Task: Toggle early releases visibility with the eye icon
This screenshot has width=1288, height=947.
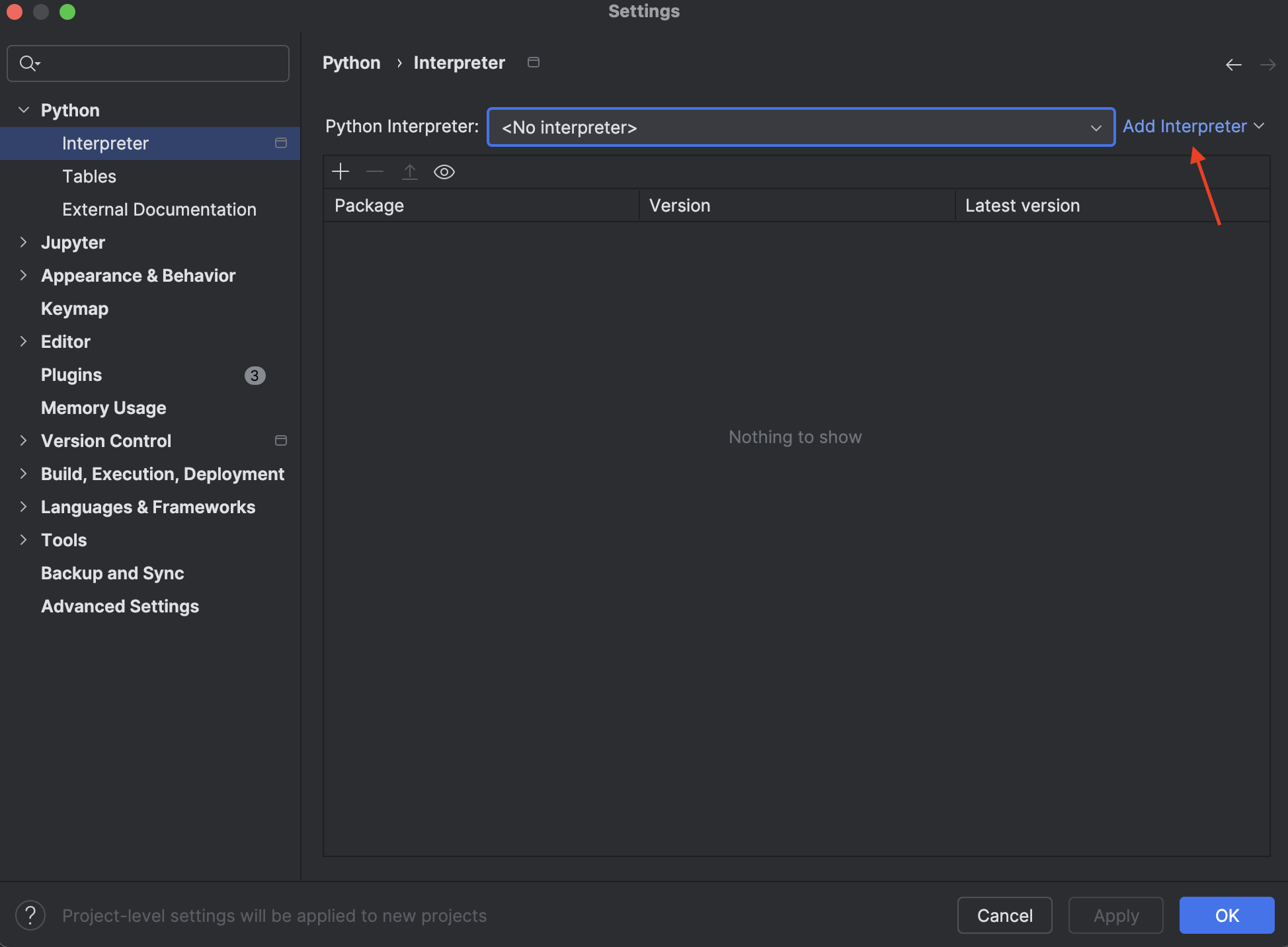Action: 444,171
